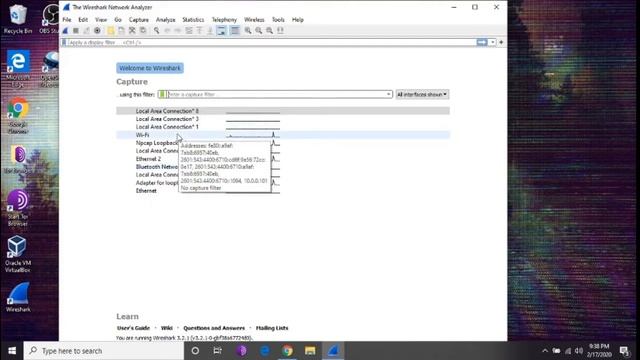Open the Capture menu
This screenshot has width=640, height=360.
click(139, 20)
